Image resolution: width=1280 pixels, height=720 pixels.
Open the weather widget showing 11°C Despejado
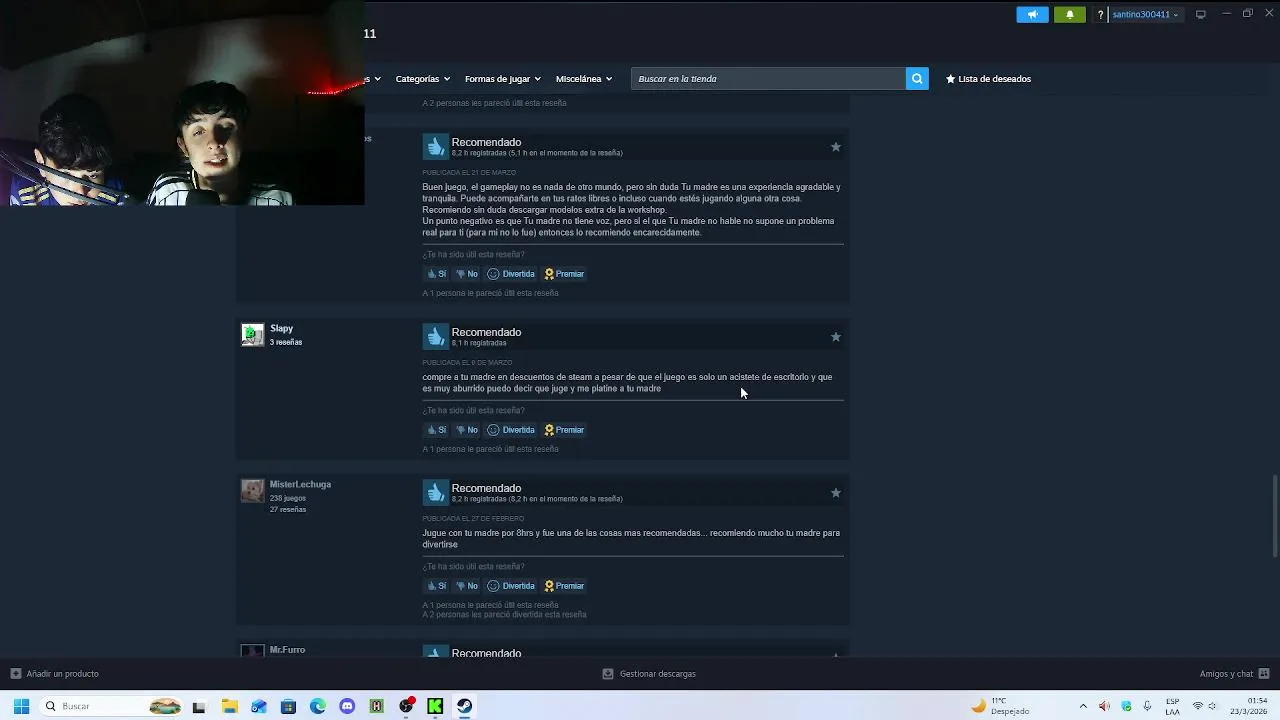(1000, 707)
